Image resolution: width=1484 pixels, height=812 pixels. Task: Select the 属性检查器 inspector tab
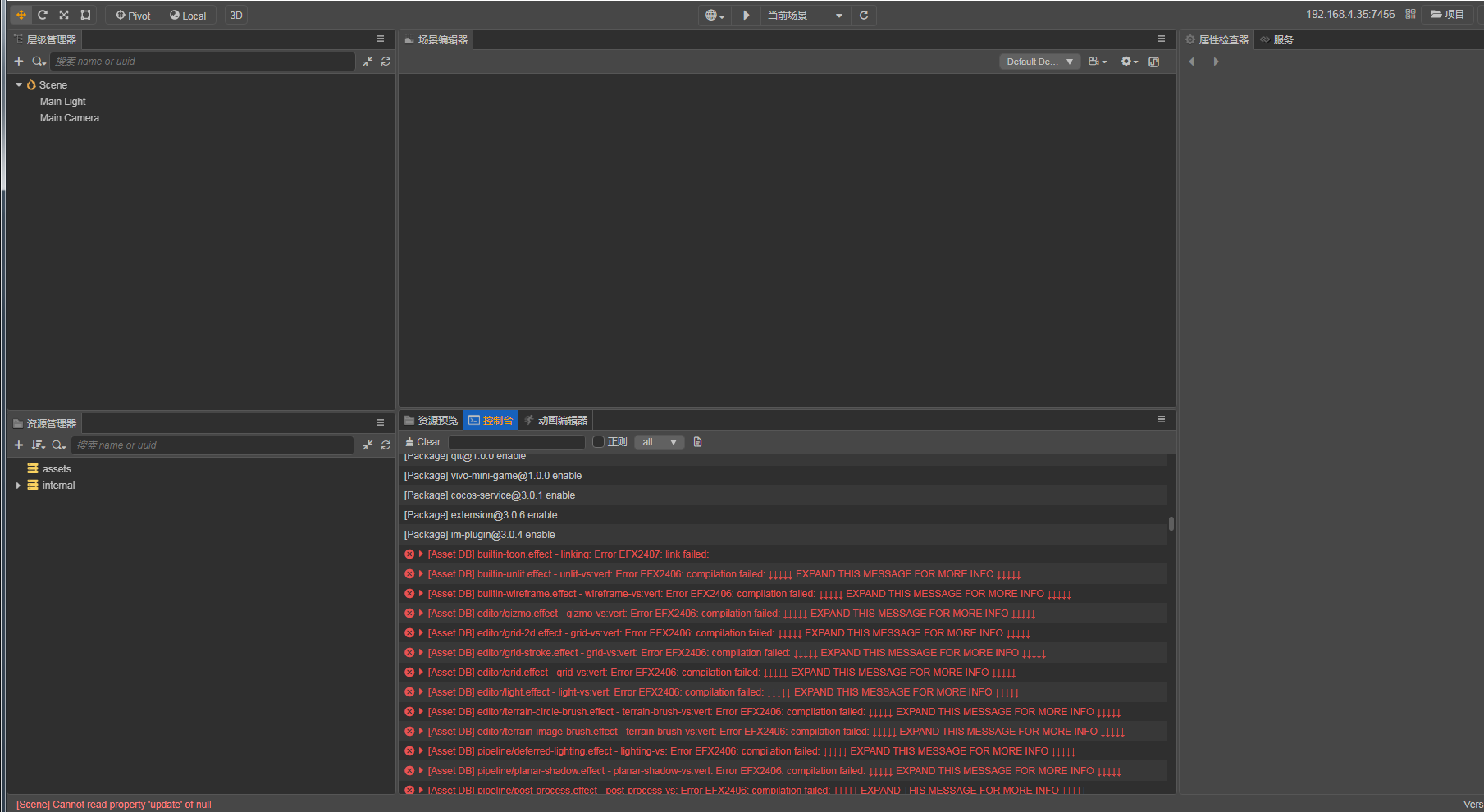coord(1217,39)
